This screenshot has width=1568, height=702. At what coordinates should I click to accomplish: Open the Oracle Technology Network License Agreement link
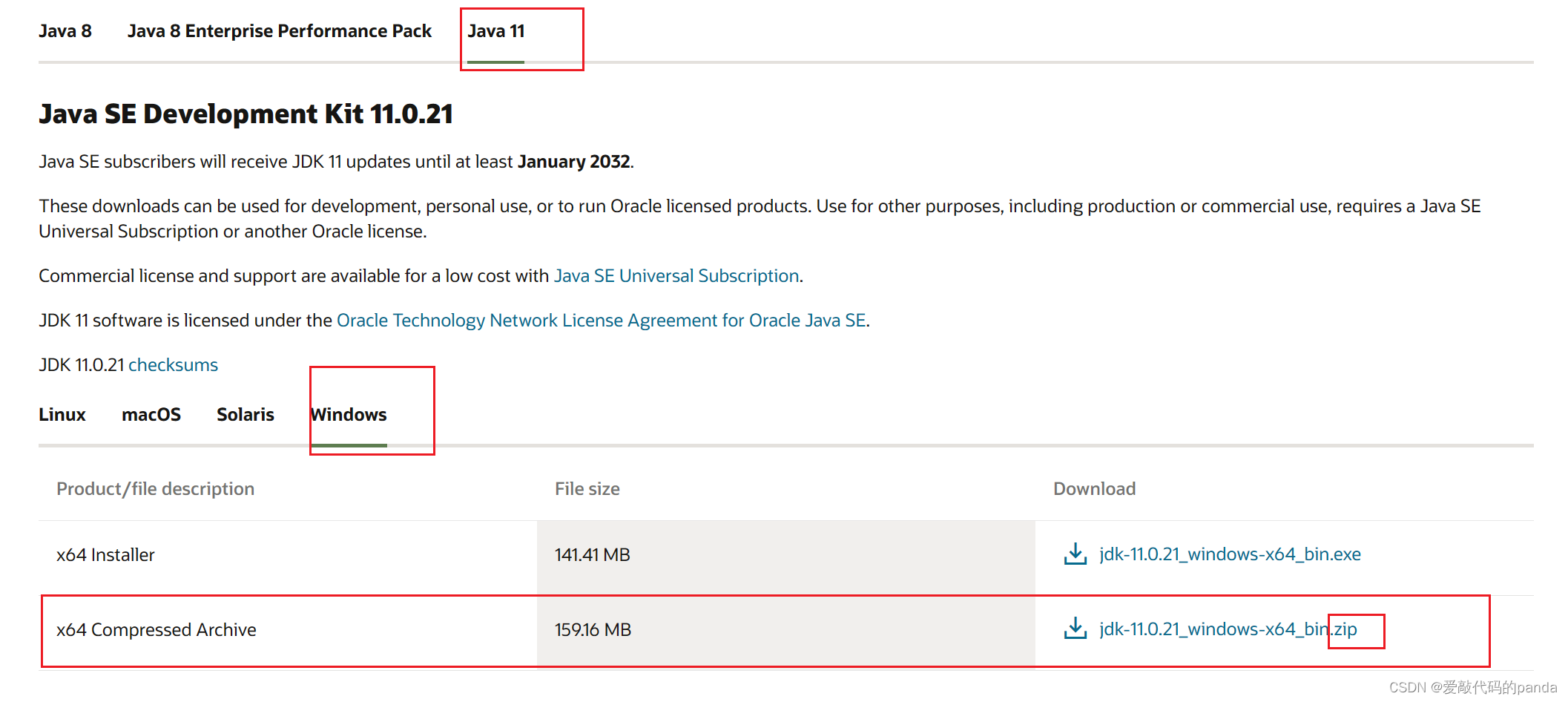(x=602, y=321)
